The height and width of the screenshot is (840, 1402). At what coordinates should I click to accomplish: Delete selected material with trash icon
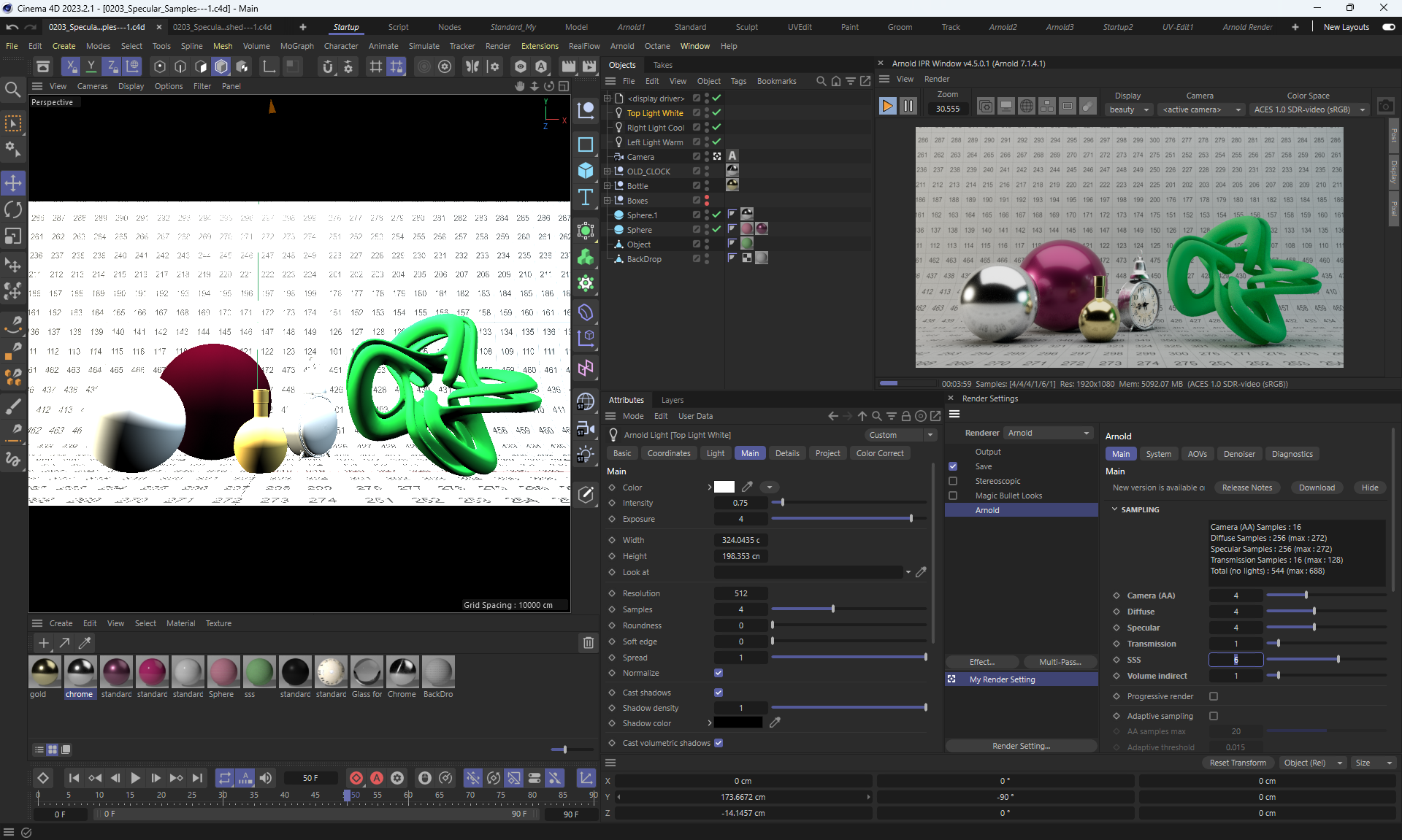click(x=588, y=643)
